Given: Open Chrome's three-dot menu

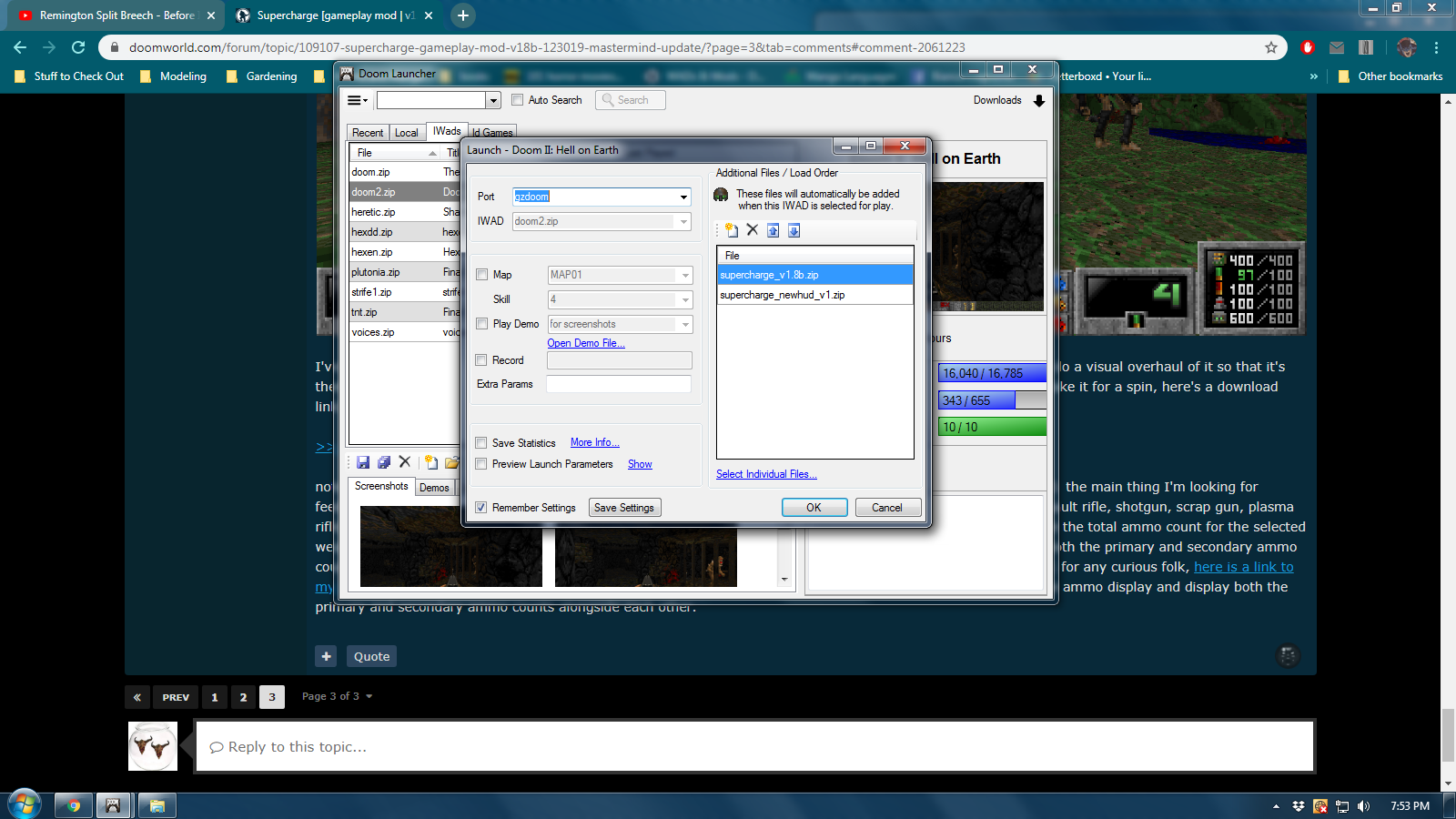Looking at the screenshot, I should 1436,47.
